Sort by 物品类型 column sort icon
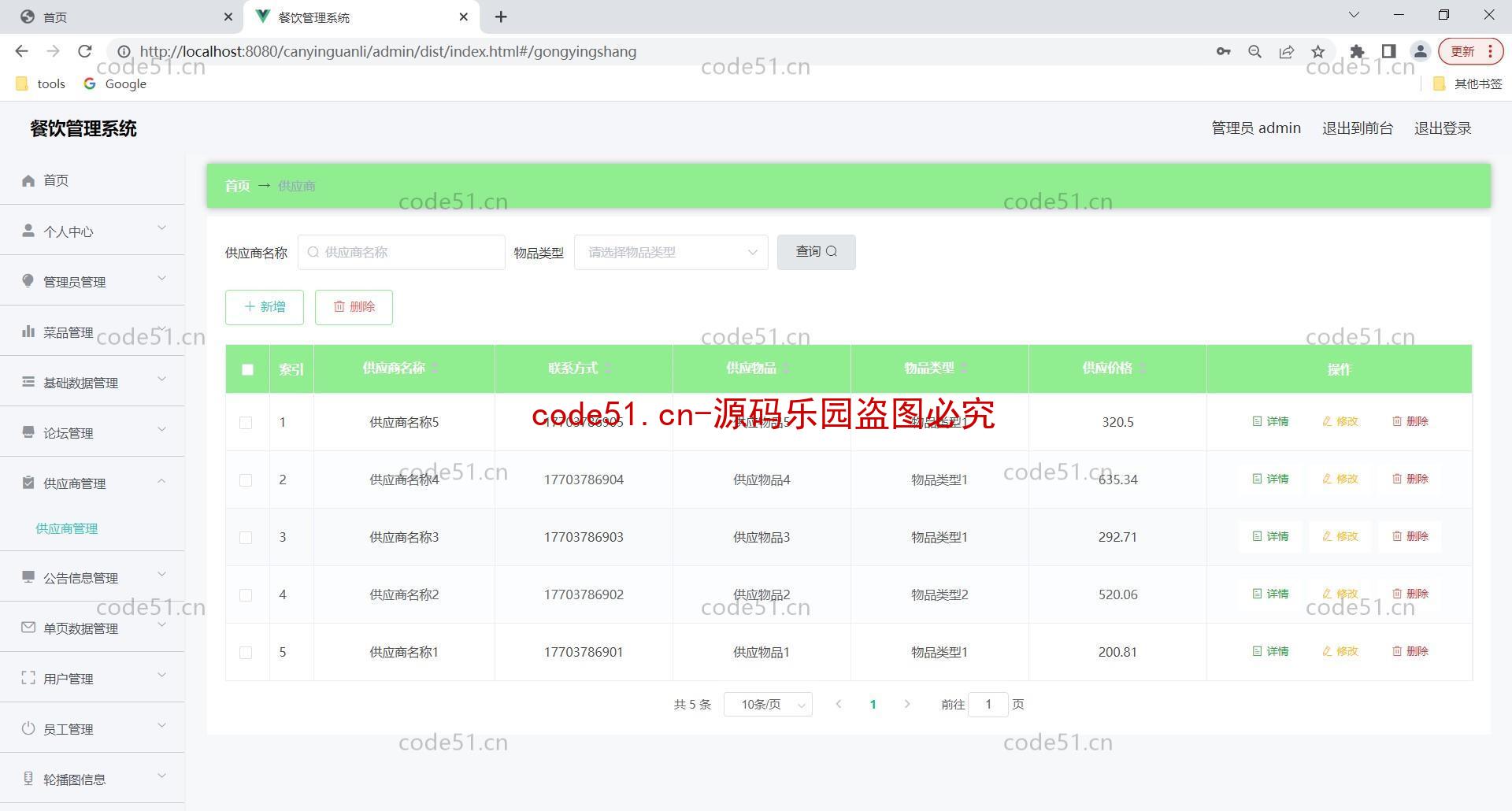 [x=963, y=368]
